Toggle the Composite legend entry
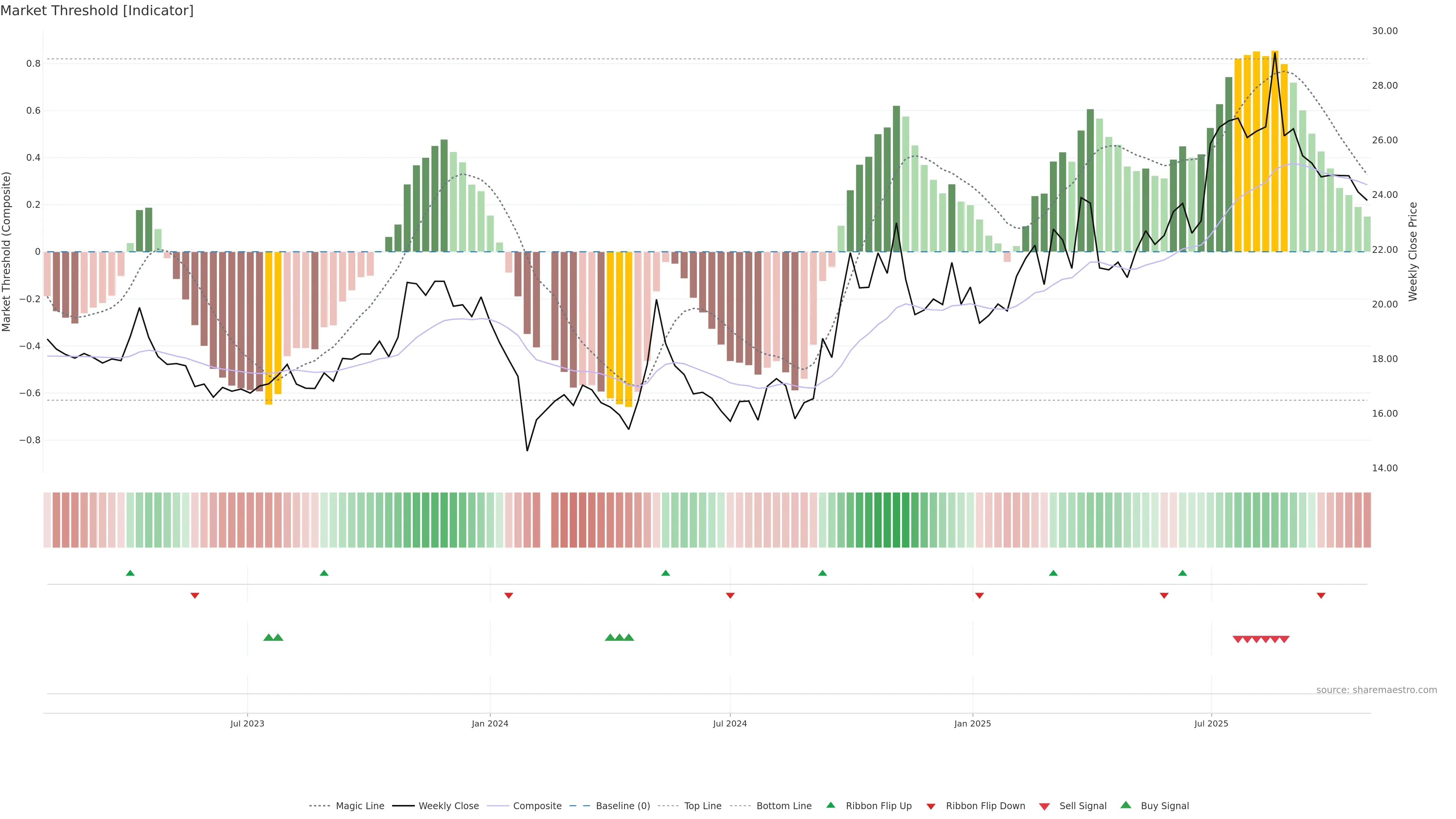Screen dimensions: 1456x819 tap(537, 806)
